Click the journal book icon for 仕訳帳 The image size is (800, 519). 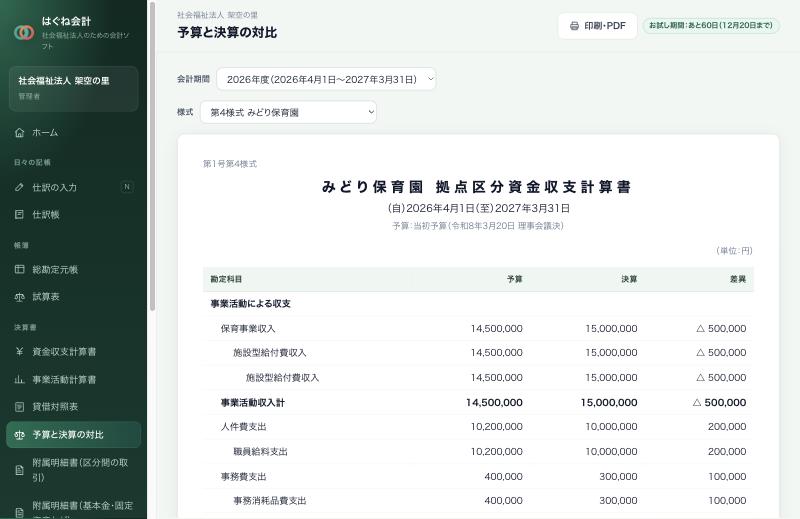(x=19, y=214)
